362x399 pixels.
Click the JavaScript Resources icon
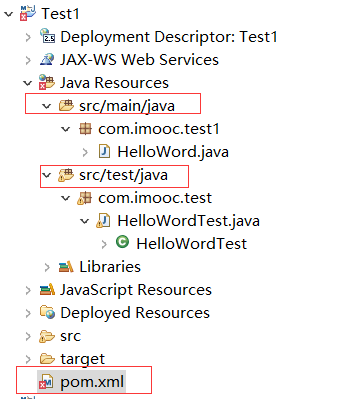point(47,289)
